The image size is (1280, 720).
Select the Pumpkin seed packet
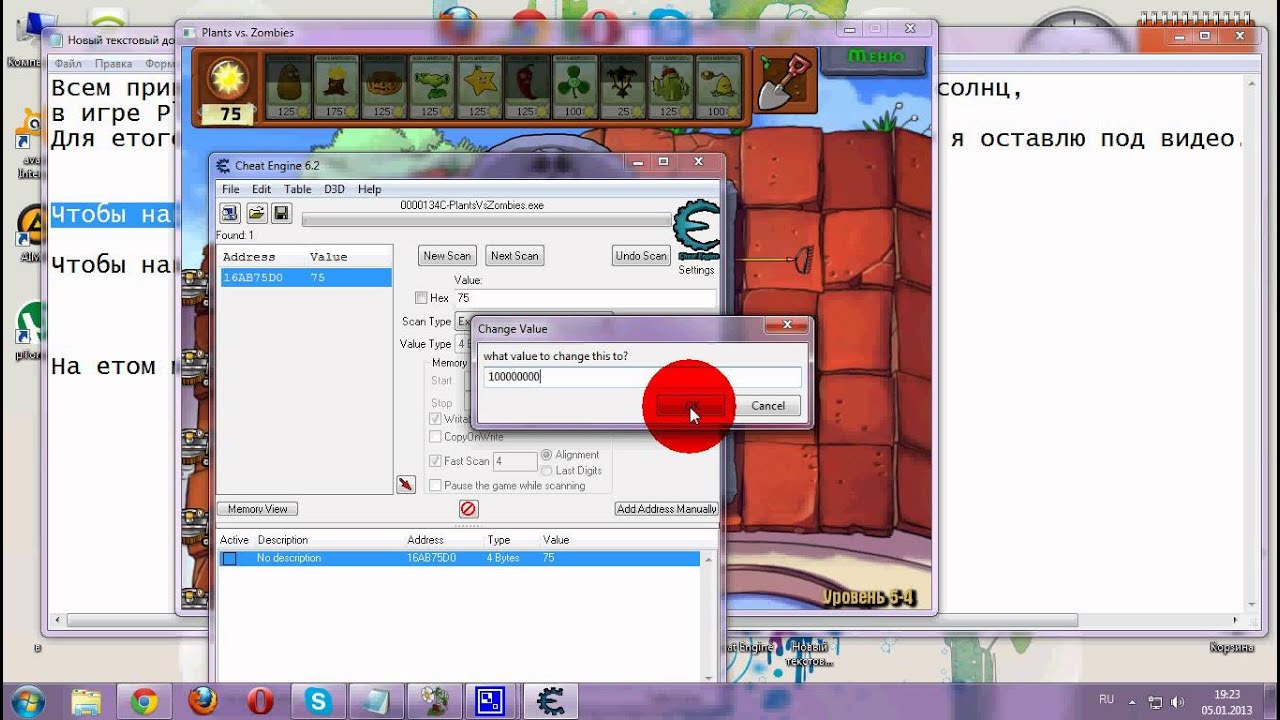click(x=383, y=88)
